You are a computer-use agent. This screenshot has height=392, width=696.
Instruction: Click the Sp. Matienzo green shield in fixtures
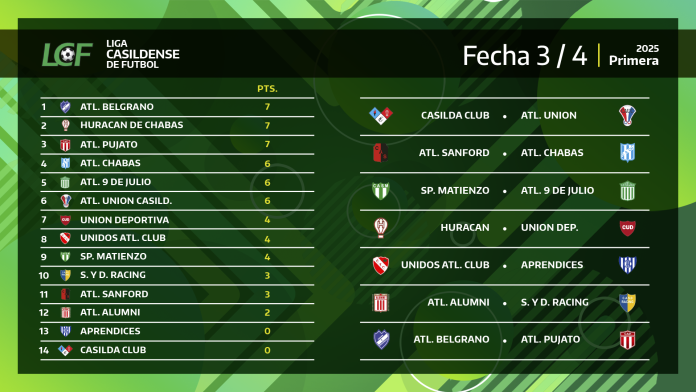tap(380, 190)
